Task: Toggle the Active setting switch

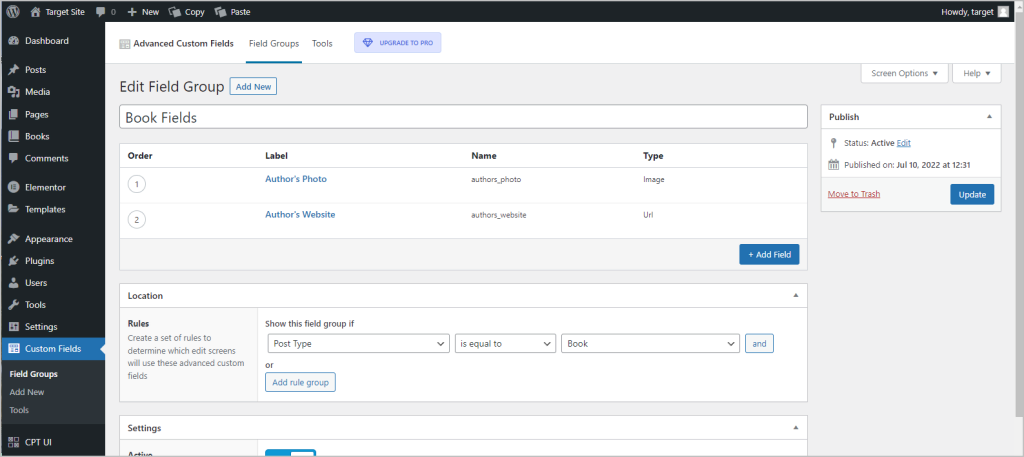Action: pyautogui.click(x=290, y=453)
